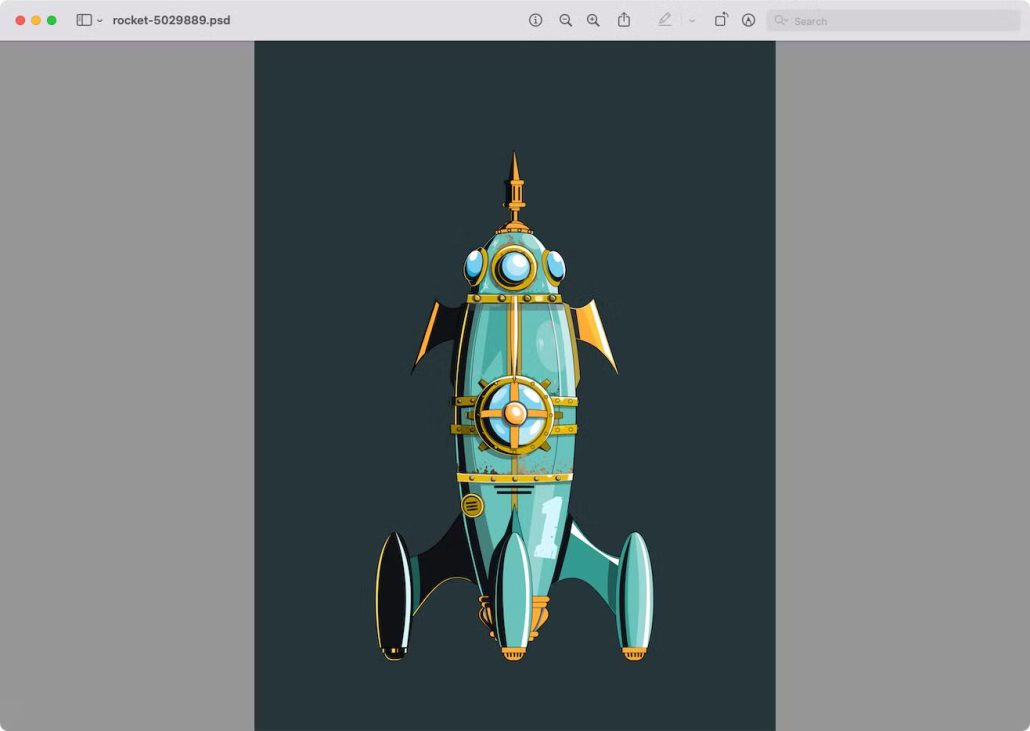Click inside the Search text field
The image size is (1030, 731).
pos(890,20)
